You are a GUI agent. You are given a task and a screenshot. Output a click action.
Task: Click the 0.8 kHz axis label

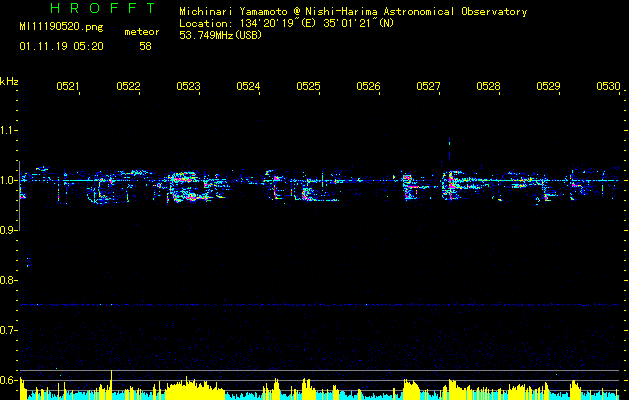[7, 280]
